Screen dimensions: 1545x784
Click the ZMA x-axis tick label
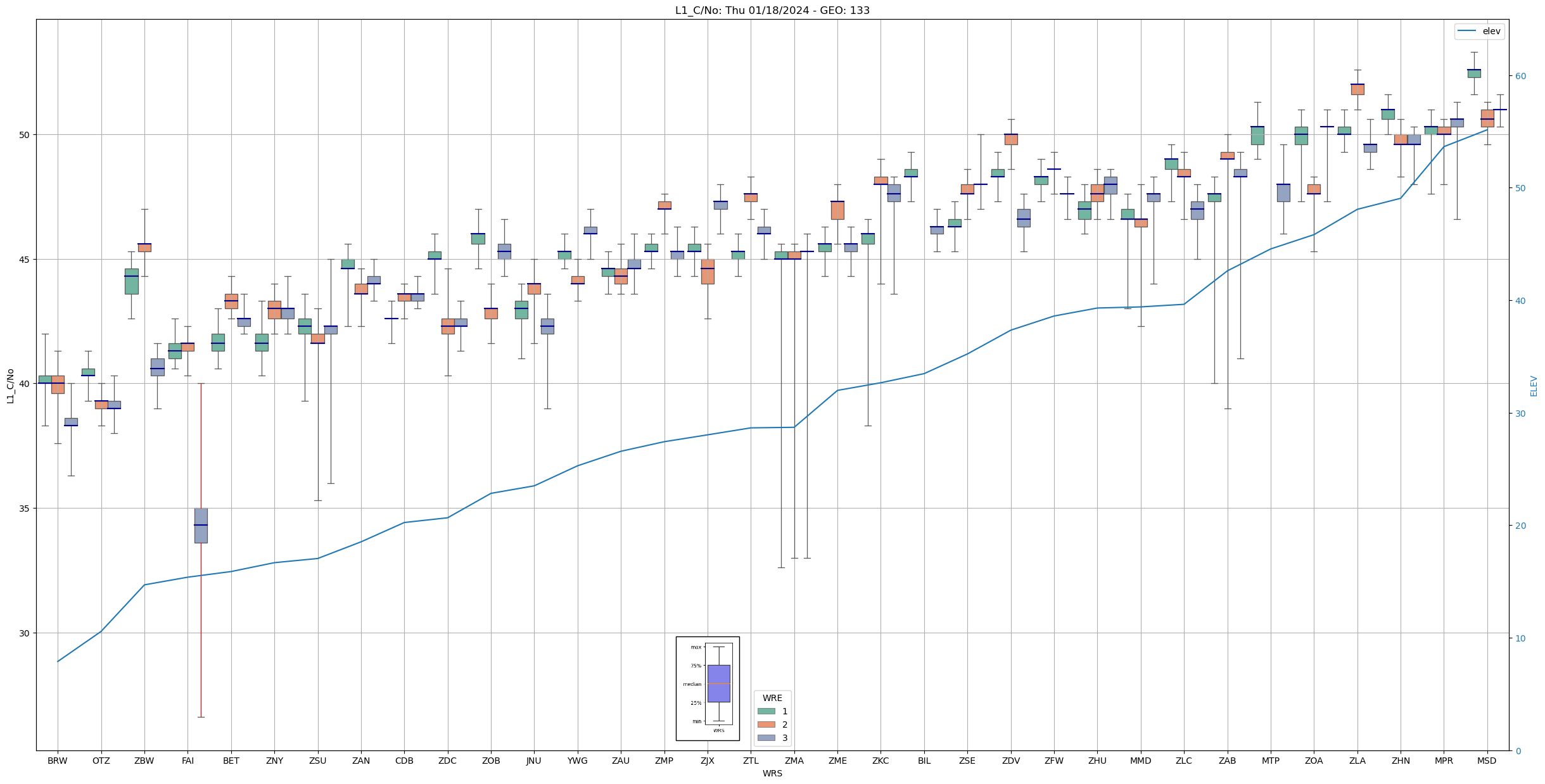[794, 761]
